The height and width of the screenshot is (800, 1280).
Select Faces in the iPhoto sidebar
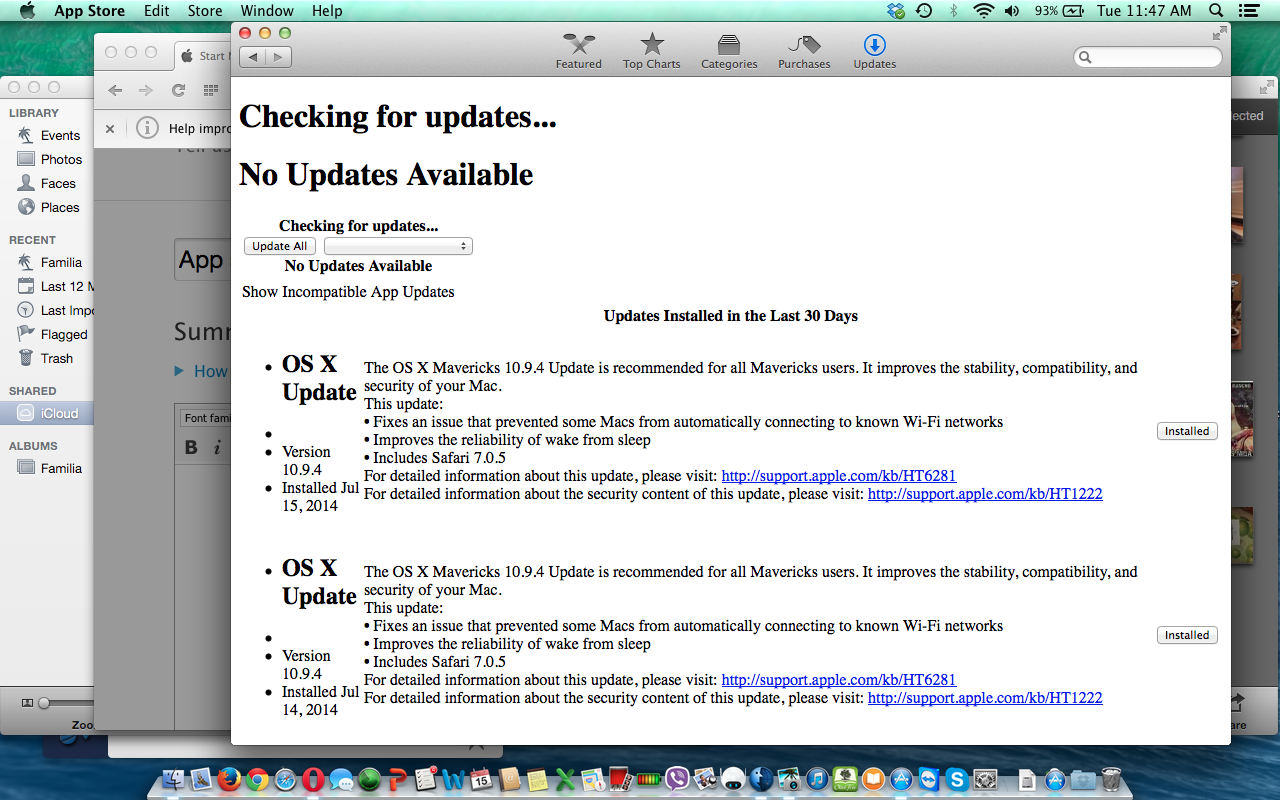[x=47, y=183]
